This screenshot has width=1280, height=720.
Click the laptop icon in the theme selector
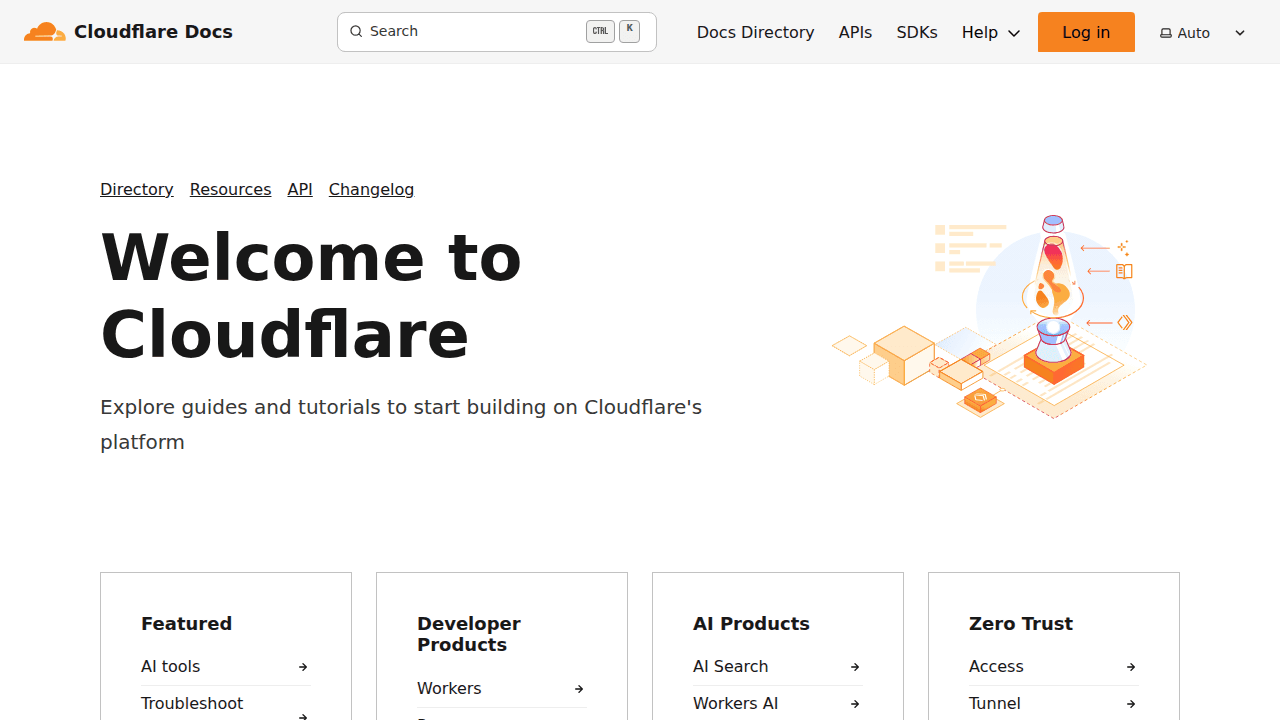[x=1166, y=32]
